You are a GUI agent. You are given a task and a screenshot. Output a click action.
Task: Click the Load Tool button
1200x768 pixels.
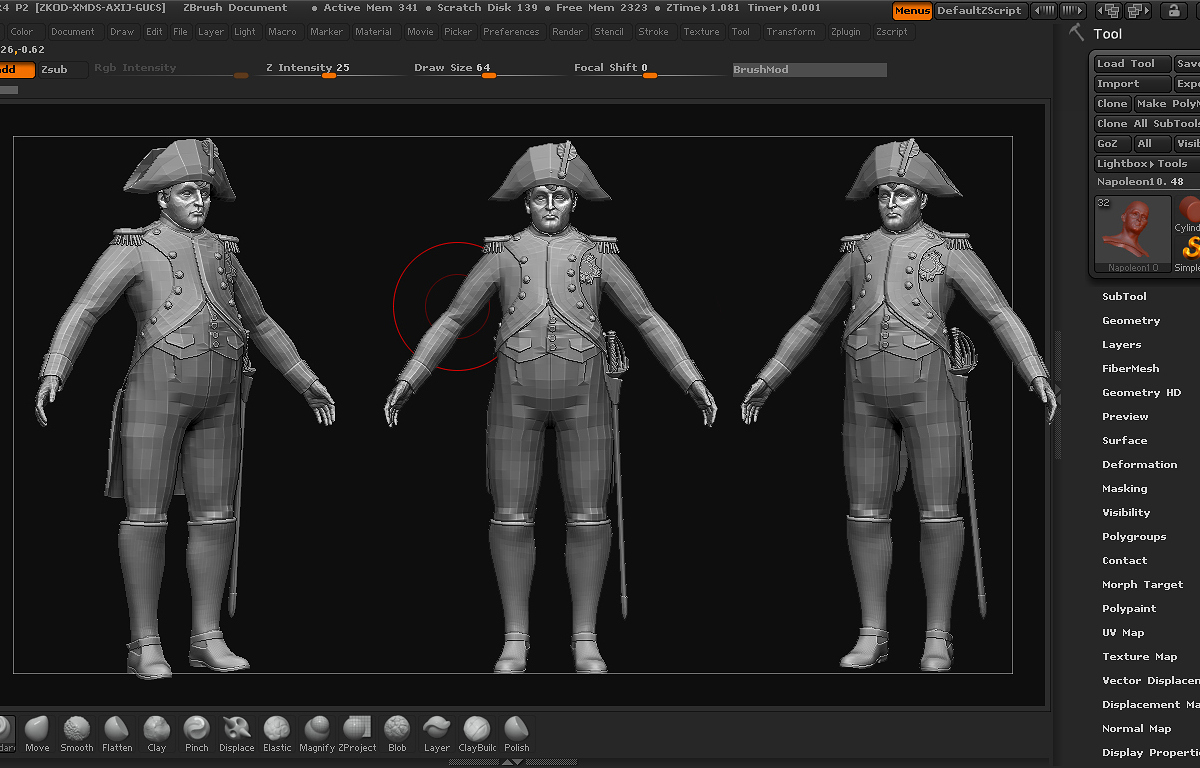(1132, 64)
